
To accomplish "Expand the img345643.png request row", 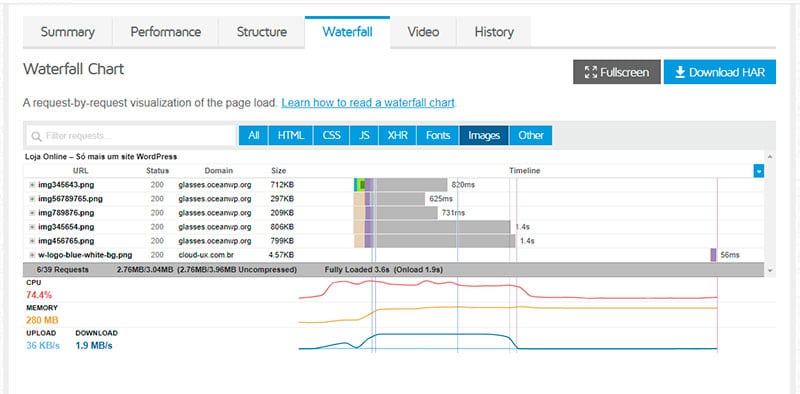I will click(x=32, y=185).
